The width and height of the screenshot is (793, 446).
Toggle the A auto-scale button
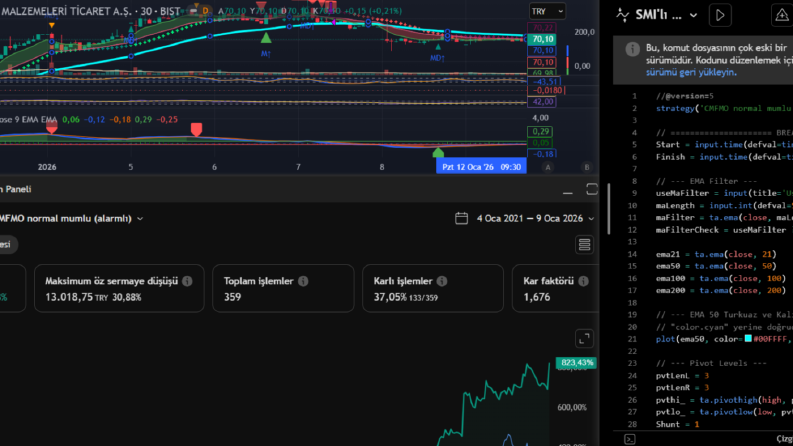(x=548, y=167)
